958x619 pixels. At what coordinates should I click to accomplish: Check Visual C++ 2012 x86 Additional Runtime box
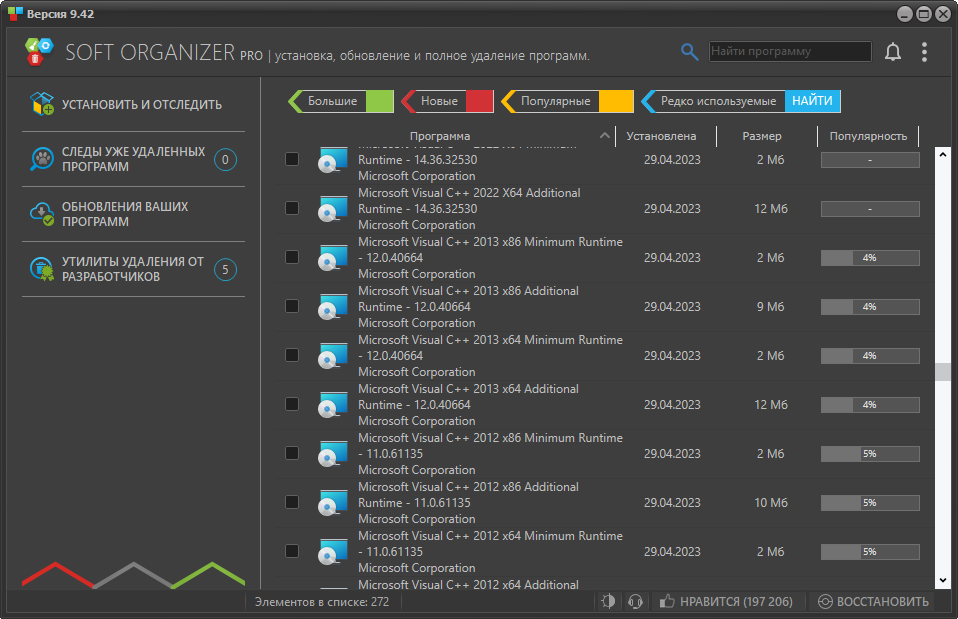(x=292, y=502)
